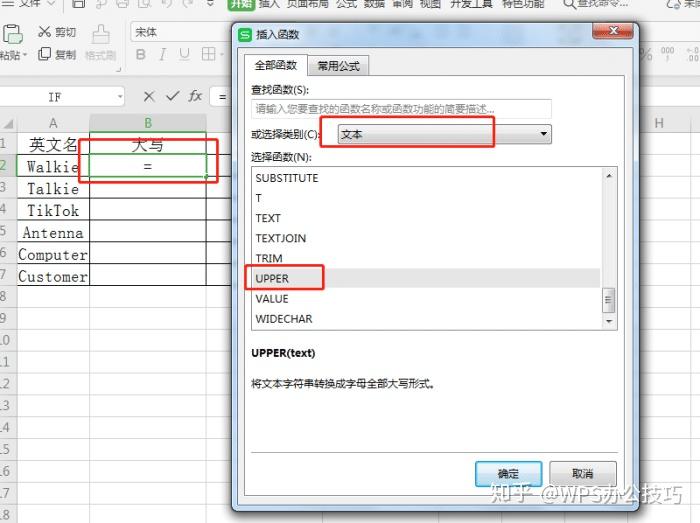Click cell containing TikTok
Screen dimensions: 700x523
click(53, 210)
